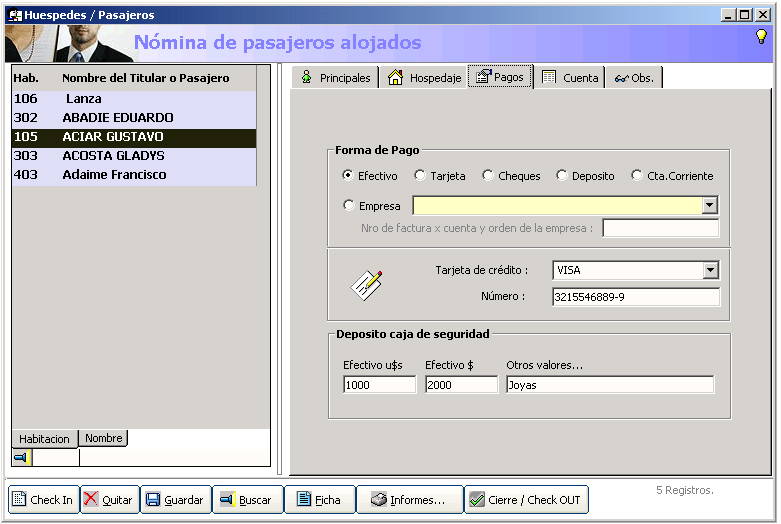Select Tarjeta payment radio button

click(x=420, y=176)
